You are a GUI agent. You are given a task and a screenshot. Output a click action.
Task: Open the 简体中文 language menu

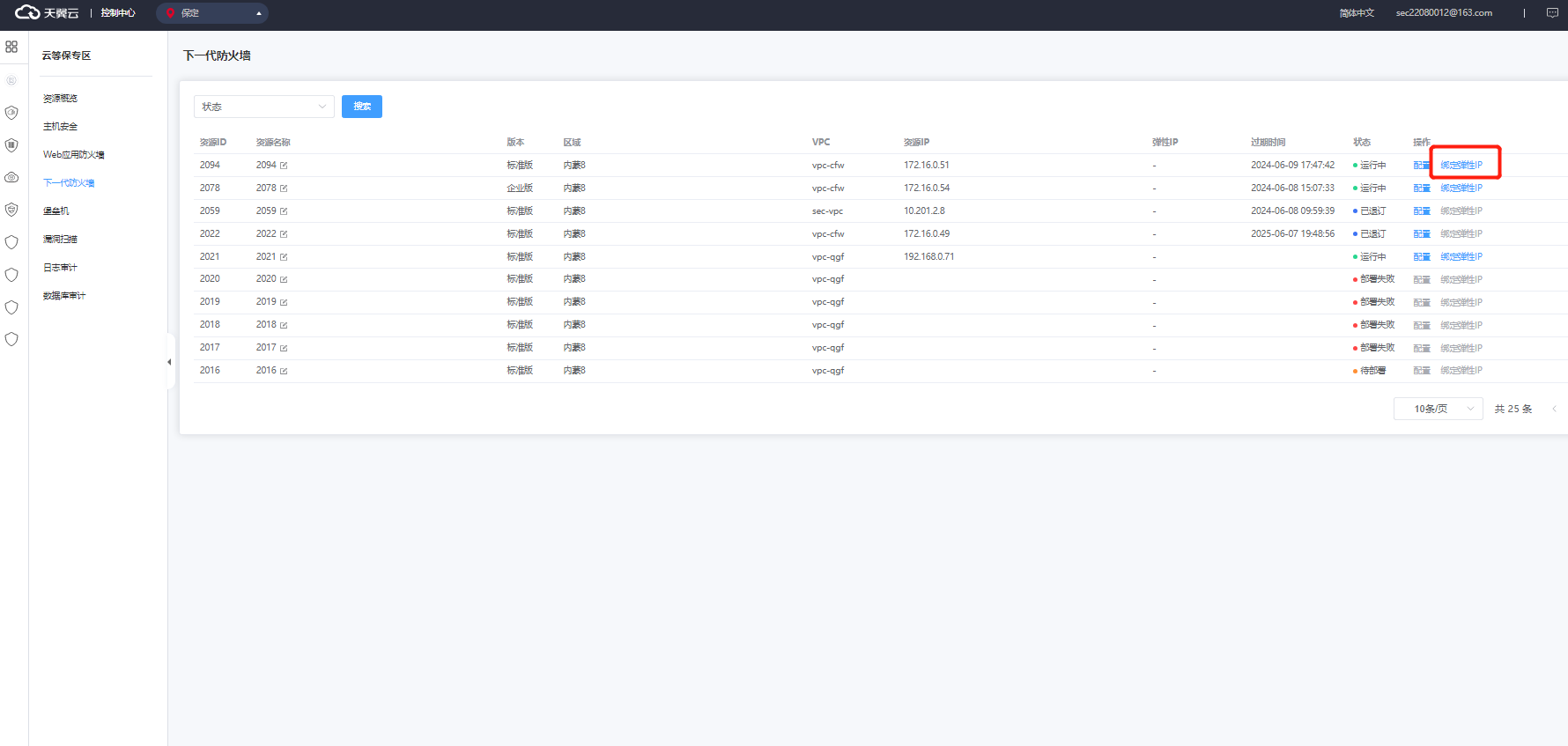click(1357, 13)
